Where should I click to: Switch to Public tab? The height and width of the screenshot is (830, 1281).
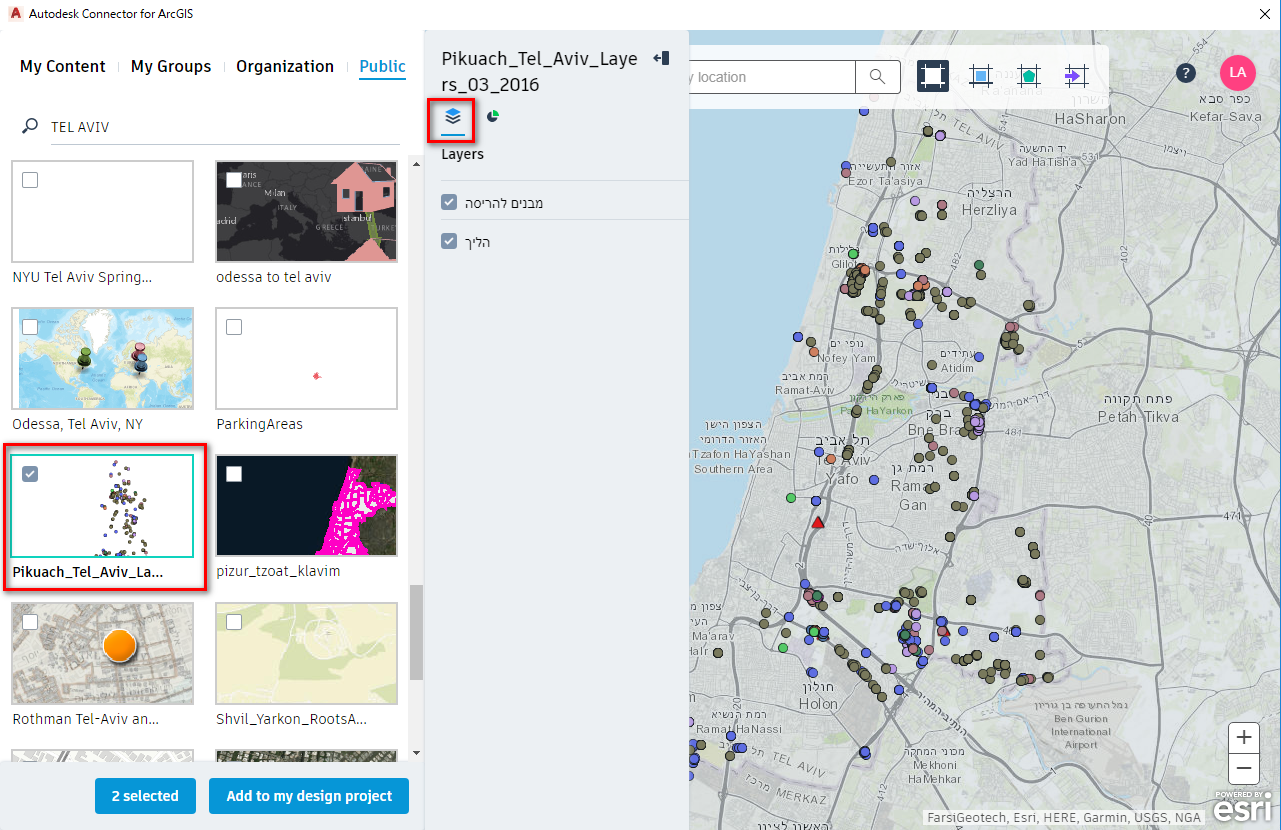[x=383, y=66]
